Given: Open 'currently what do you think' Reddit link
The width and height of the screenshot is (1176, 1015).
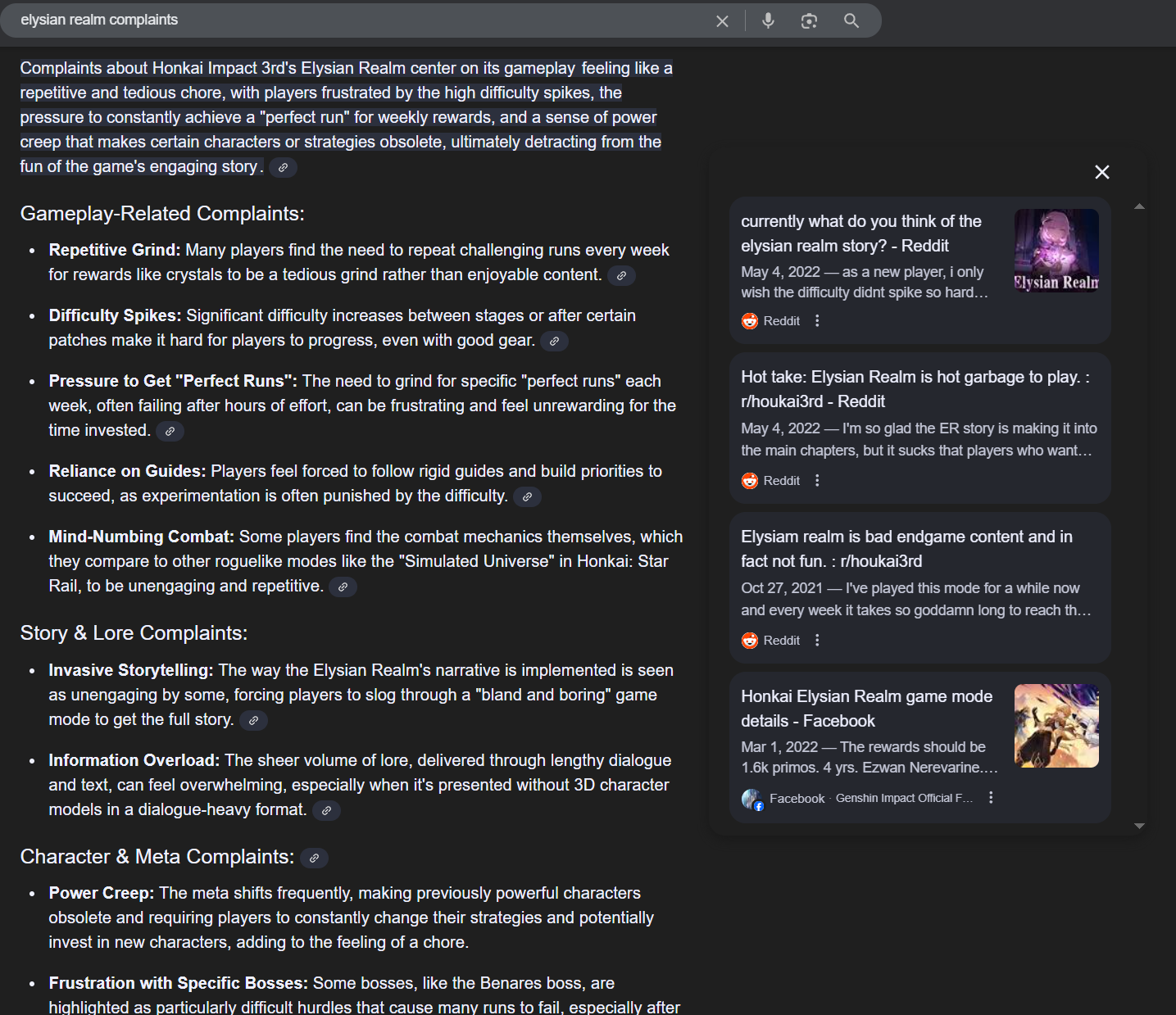Looking at the screenshot, I should (x=861, y=233).
